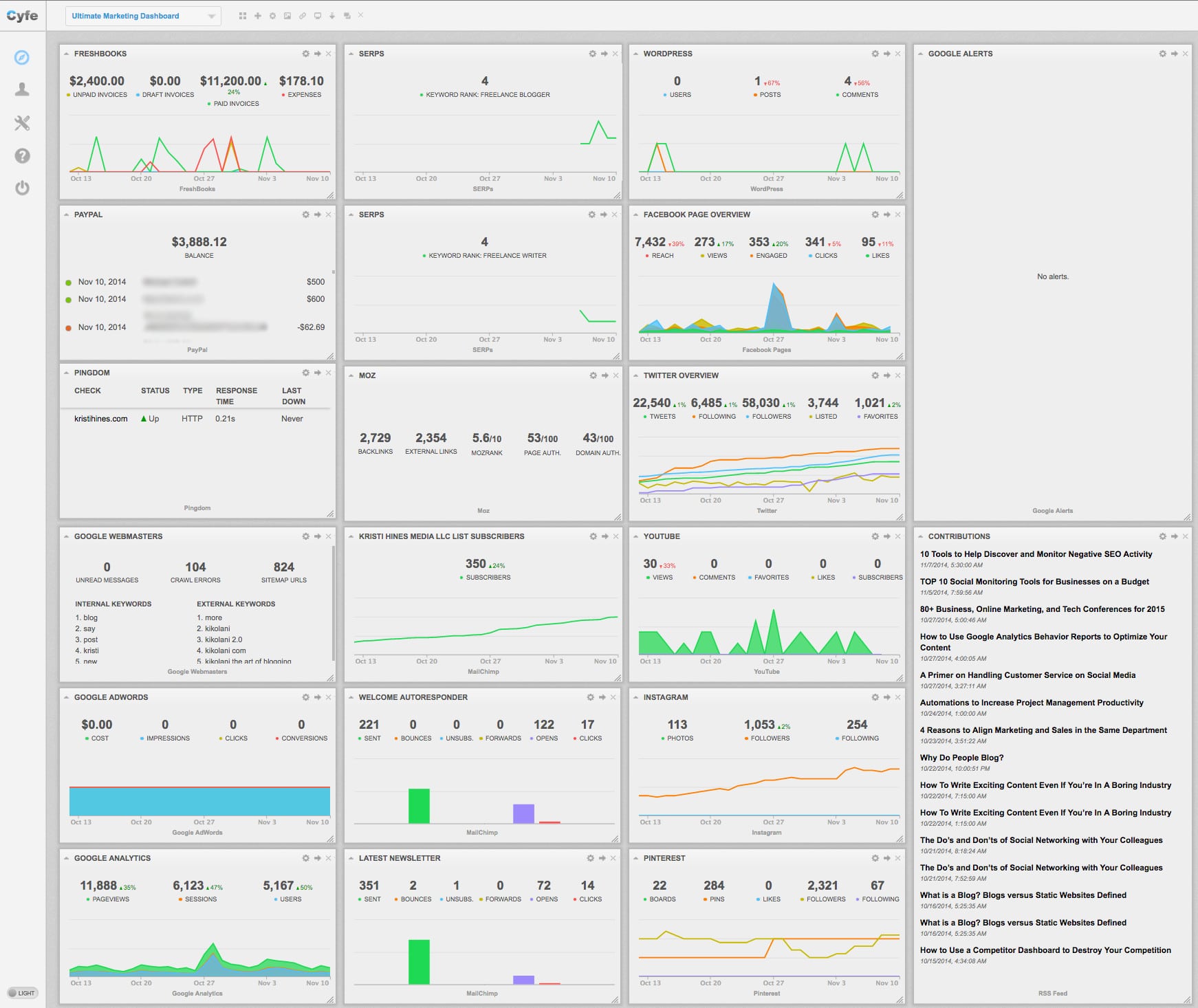
Task: Click the Google Webmasters widget scrollbar
Action: tap(334, 602)
